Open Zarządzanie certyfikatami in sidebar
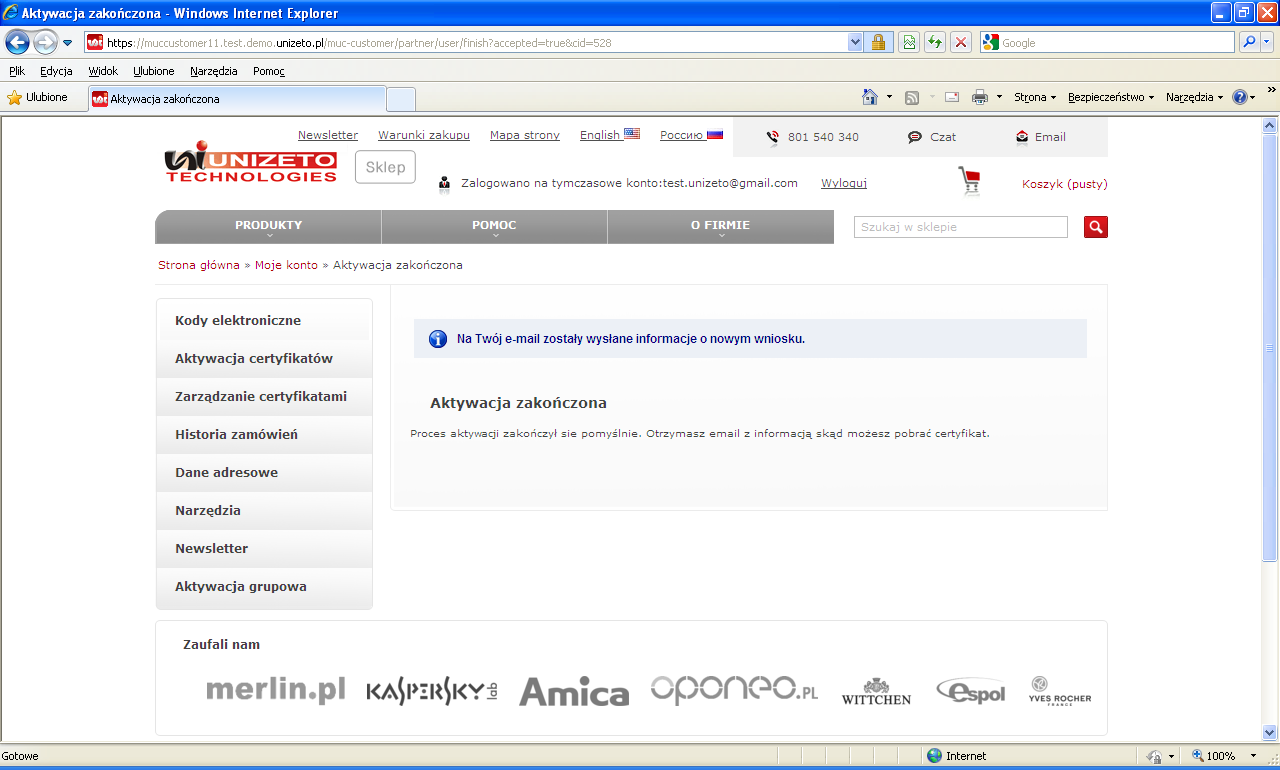This screenshot has width=1280, height=770. [x=264, y=397]
